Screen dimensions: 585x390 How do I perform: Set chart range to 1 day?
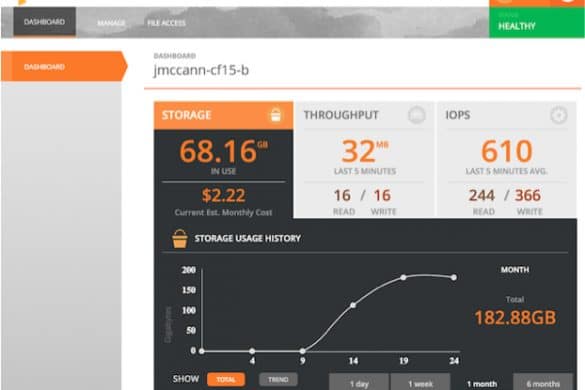(359, 383)
